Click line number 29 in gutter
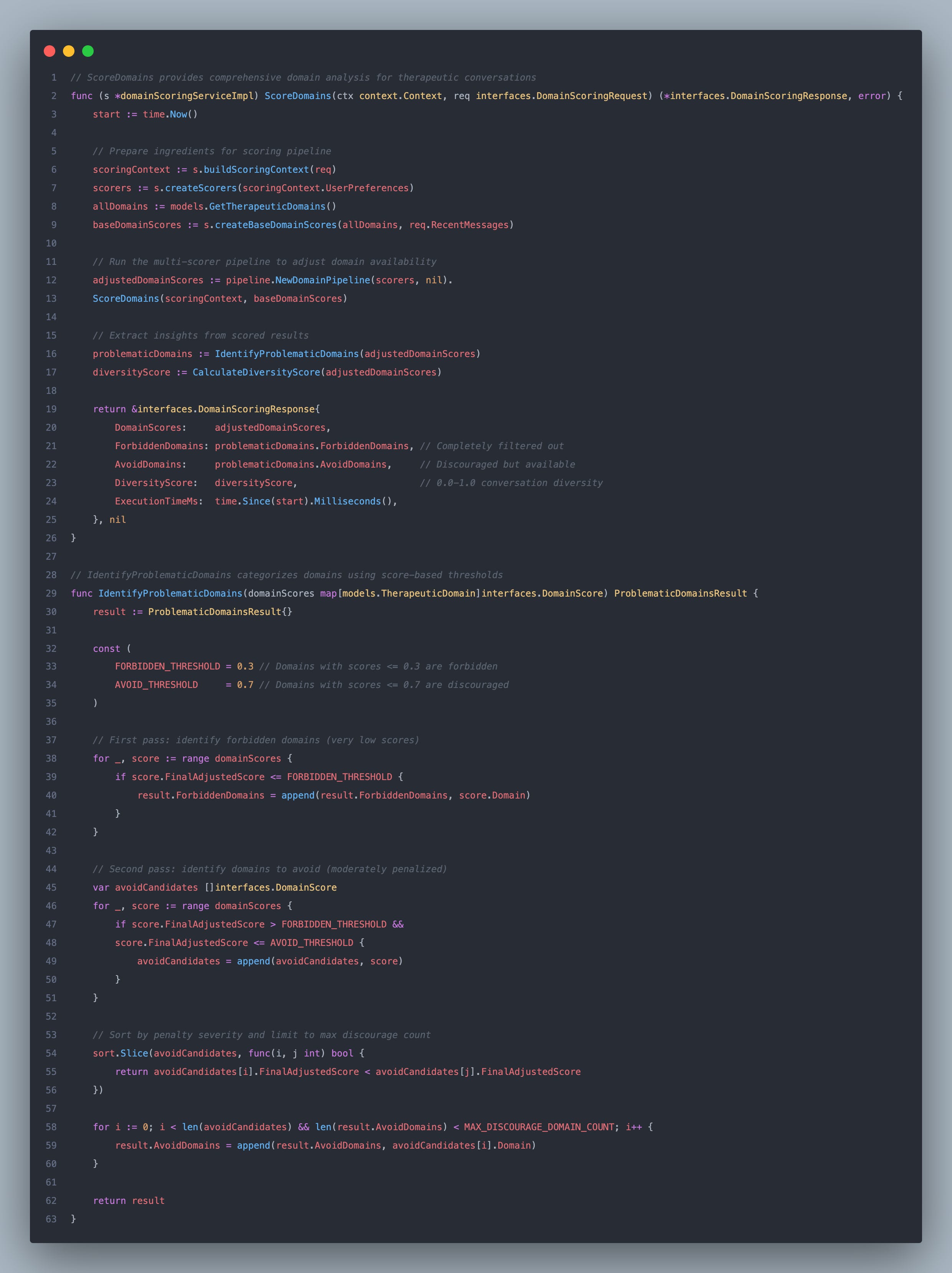 [x=51, y=594]
